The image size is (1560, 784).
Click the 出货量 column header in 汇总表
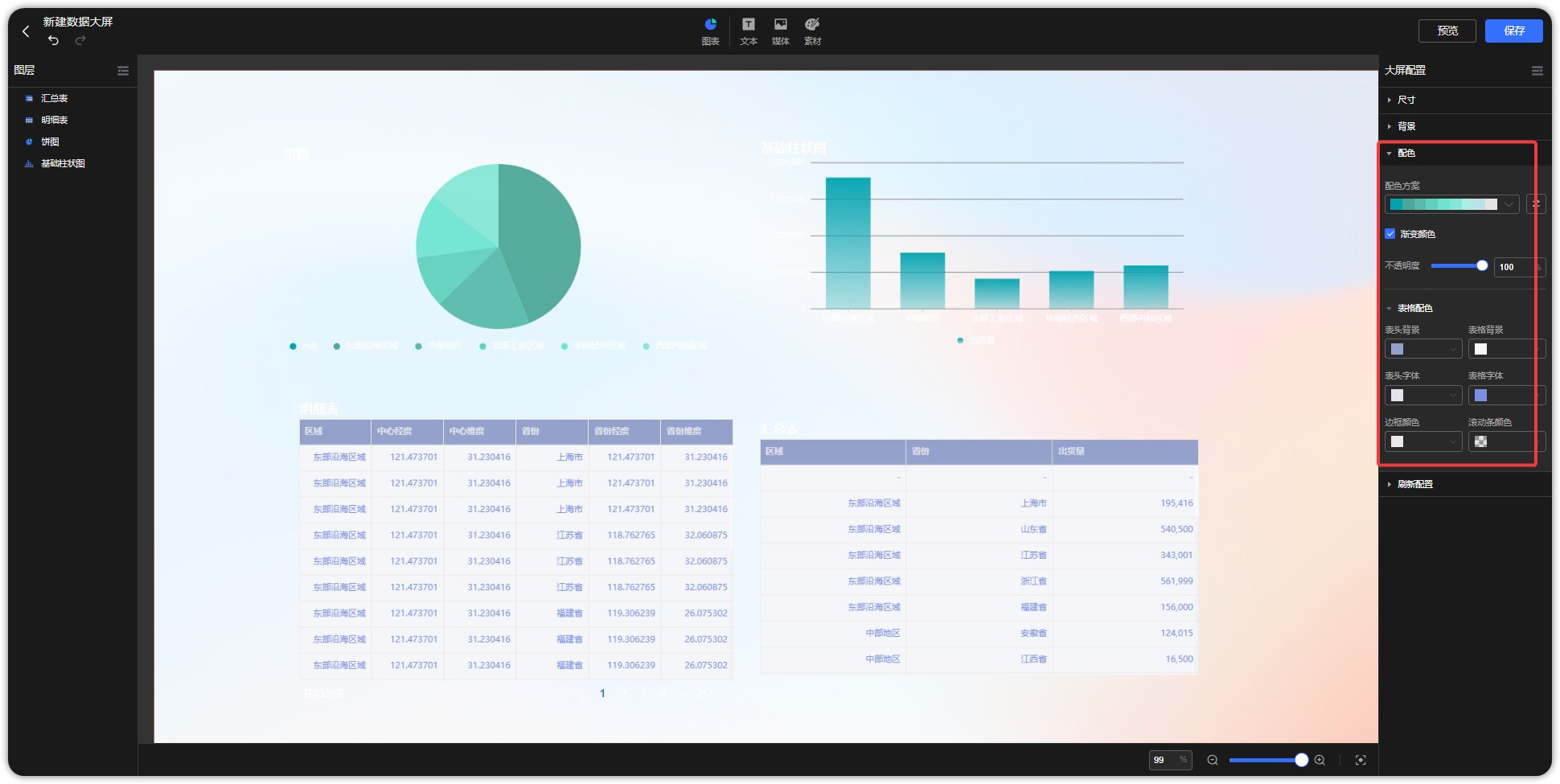(x=1125, y=452)
